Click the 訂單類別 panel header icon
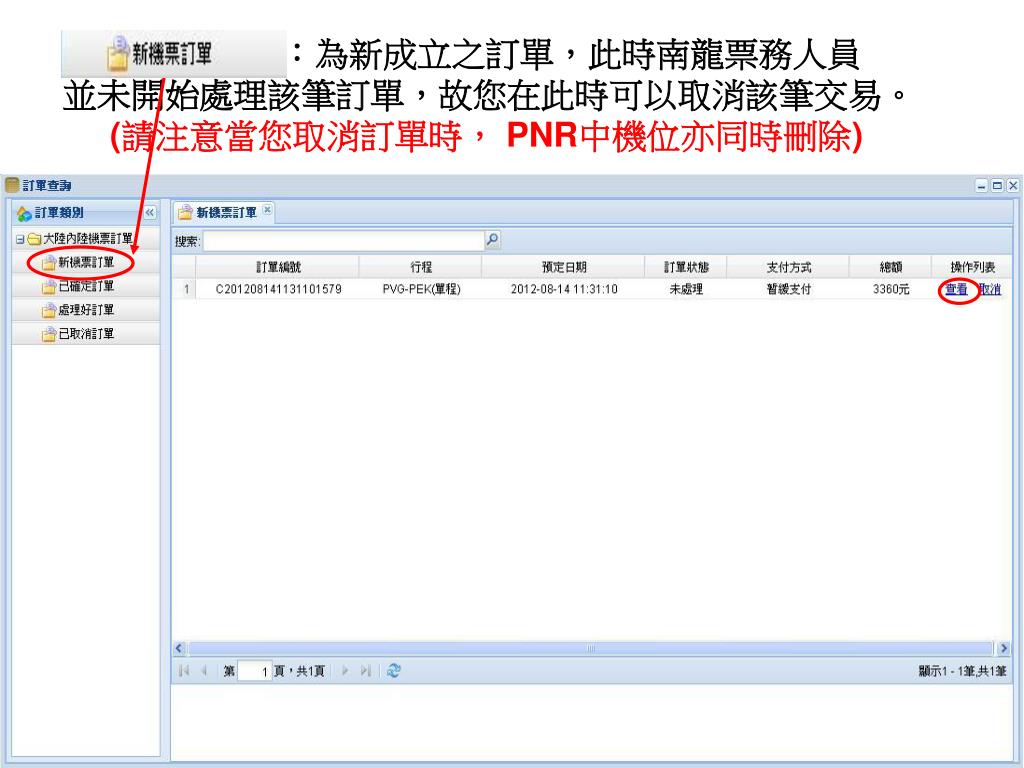 point(24,213)
